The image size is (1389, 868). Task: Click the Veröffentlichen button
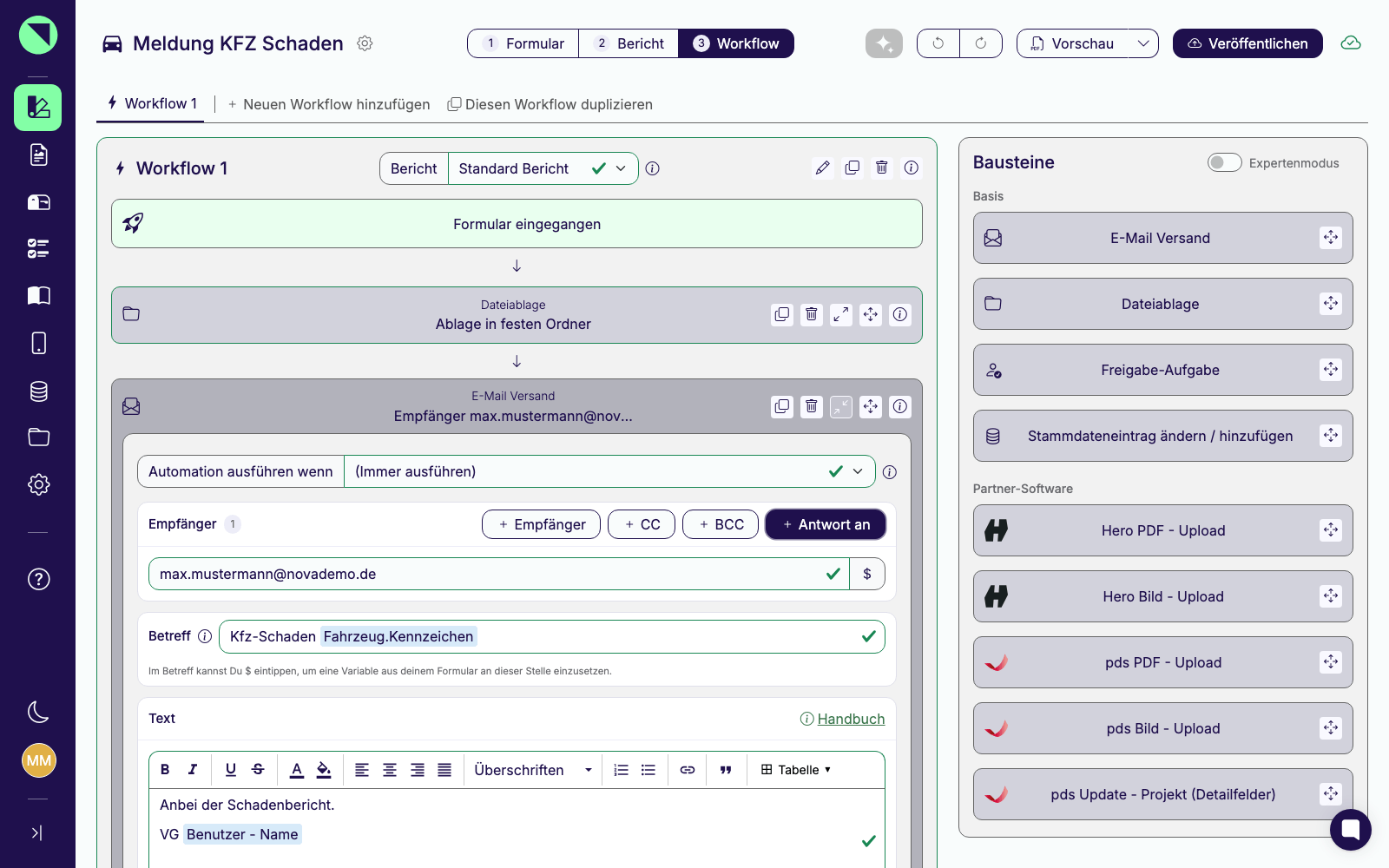1247,43
